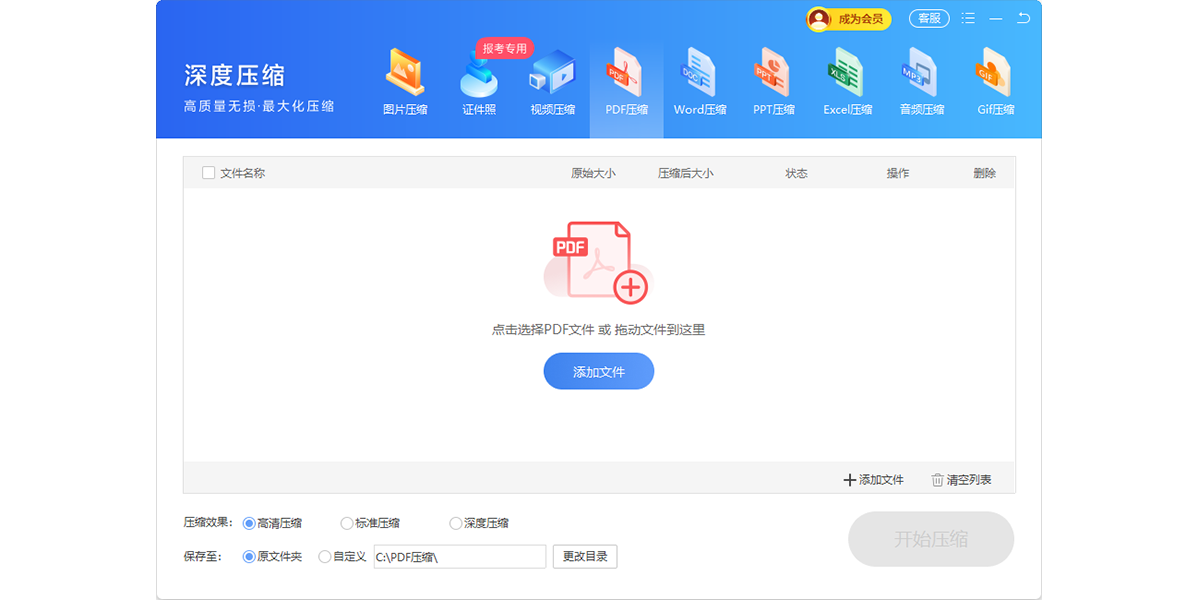Image resolution: width=1200 pixels, height=600 pixels.
Task: Click 成为会员 membership button
Action: pyautogui.click(x=848, y=19)
